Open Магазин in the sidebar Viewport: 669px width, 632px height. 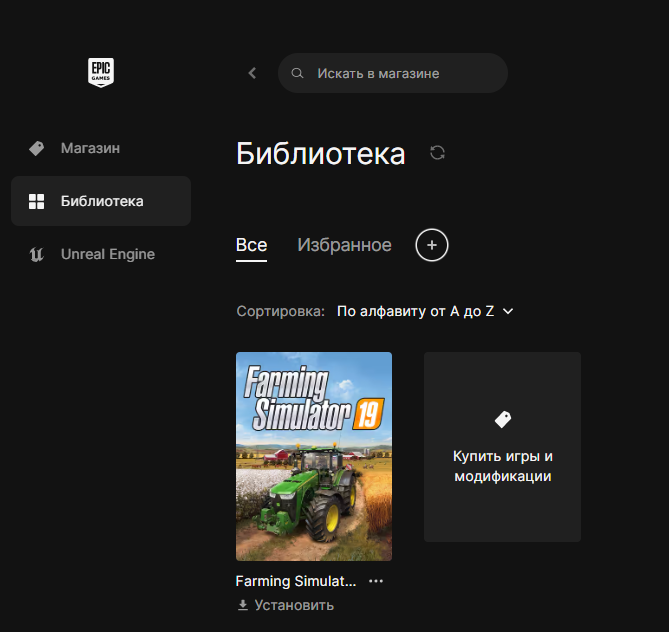(101, 148)
